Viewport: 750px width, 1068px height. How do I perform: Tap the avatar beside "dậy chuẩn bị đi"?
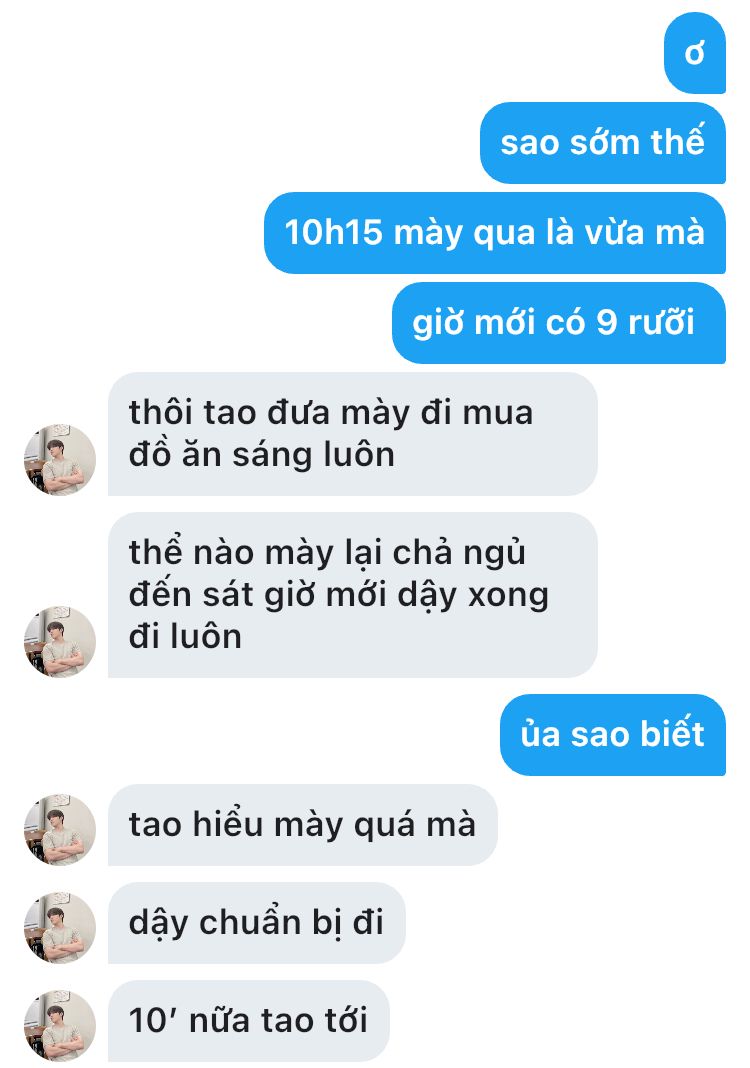coord(60,928)
